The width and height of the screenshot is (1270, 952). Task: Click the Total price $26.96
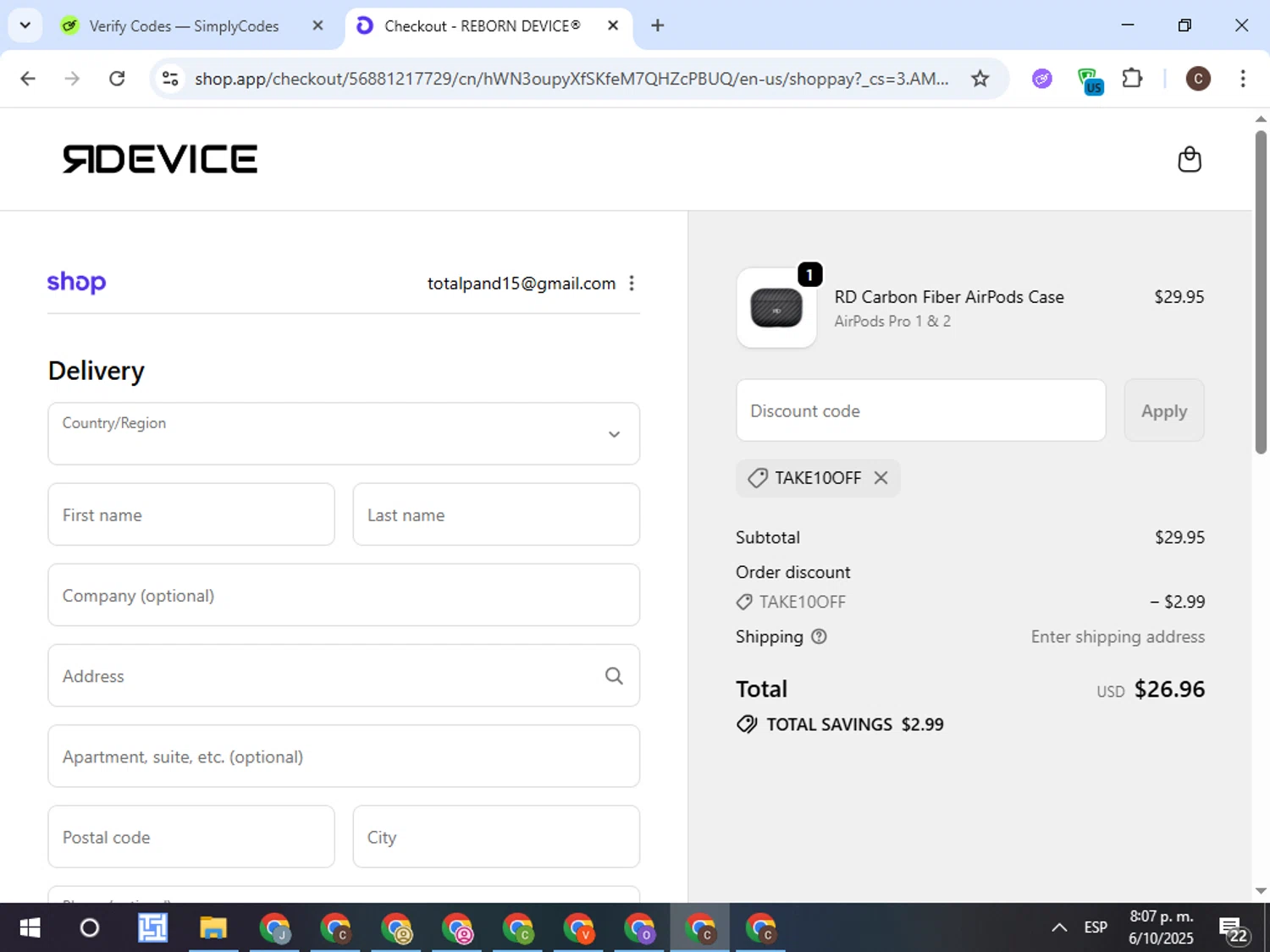(1169, 689)
